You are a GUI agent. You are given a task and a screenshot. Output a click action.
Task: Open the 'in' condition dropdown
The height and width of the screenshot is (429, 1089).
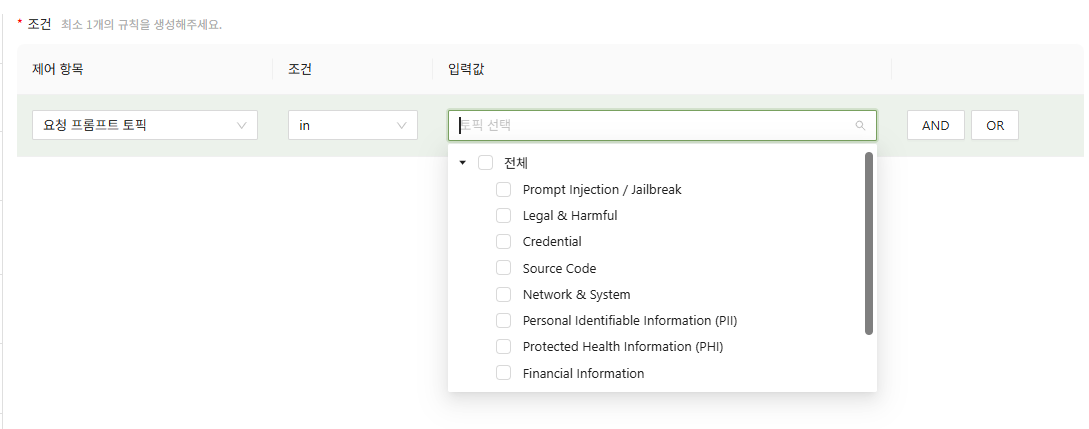click(x=353, y=126)
